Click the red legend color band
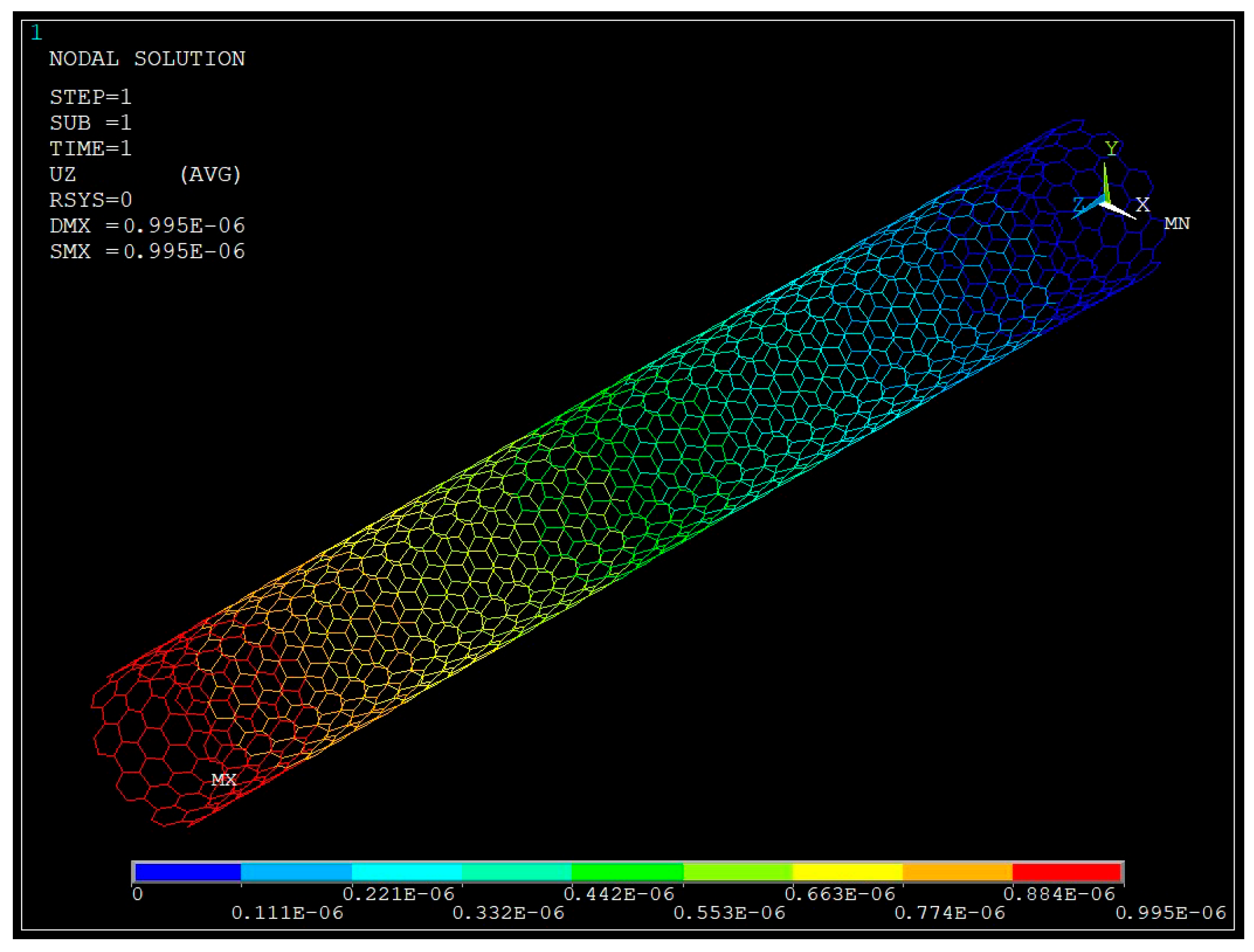Screen dimensions: 1254x952 (1066, 872)
